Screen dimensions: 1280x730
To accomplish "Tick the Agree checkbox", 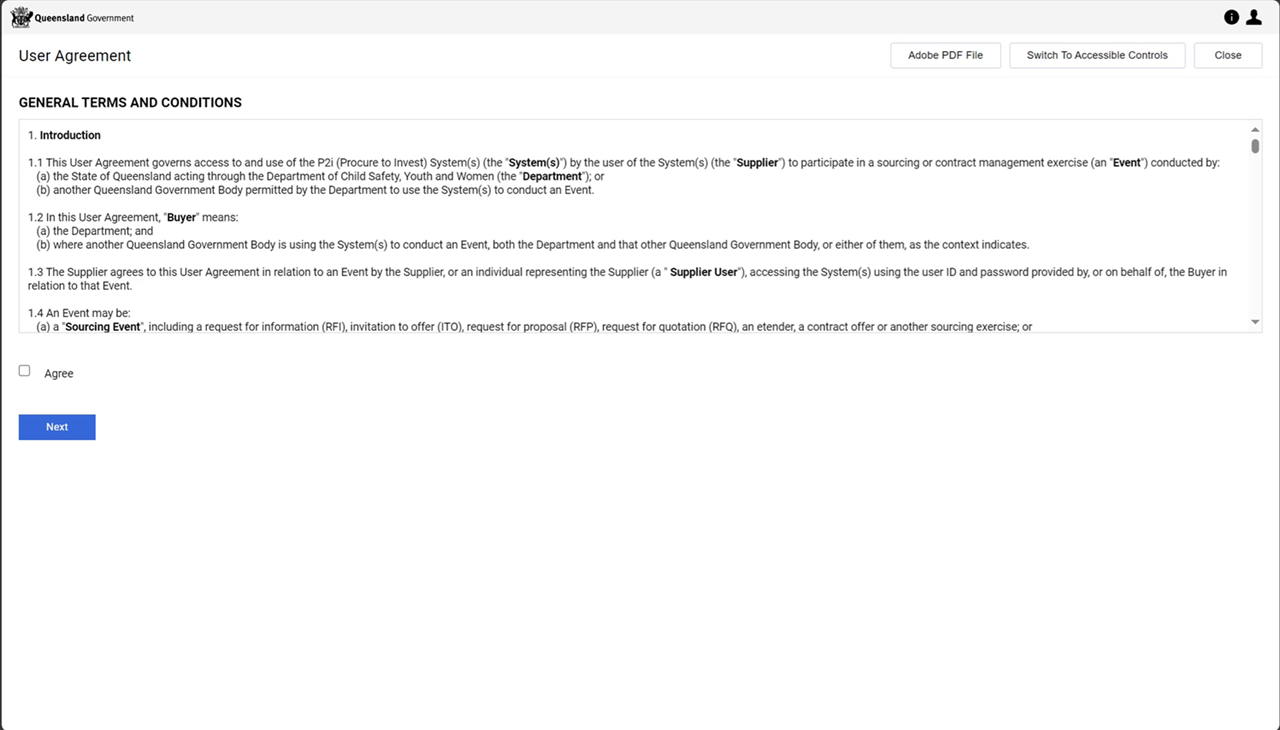I will coord(25,371).
